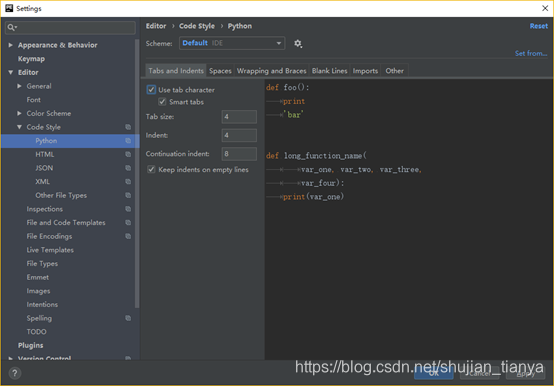This screenshot has width=554, height=386.
Task: Select JSON code style item
Action: point(44,168)
